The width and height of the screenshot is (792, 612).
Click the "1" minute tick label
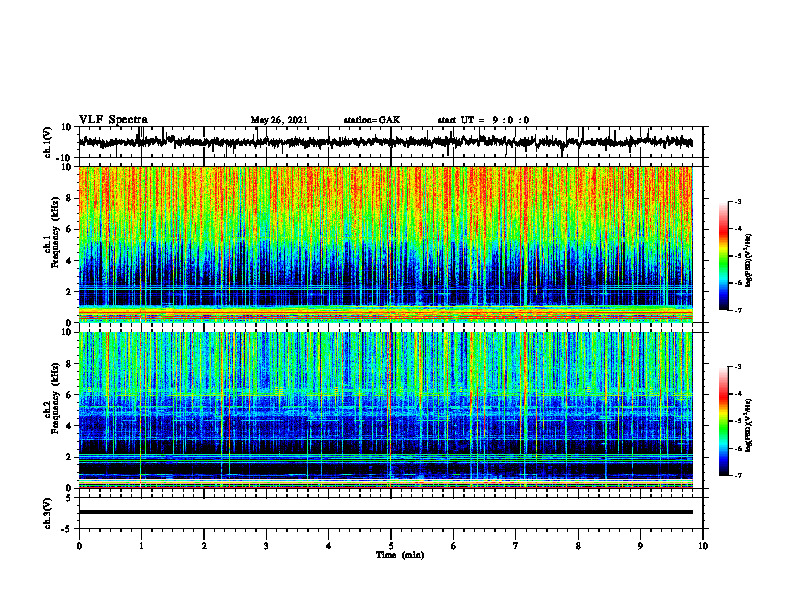[x=141, y=546]
